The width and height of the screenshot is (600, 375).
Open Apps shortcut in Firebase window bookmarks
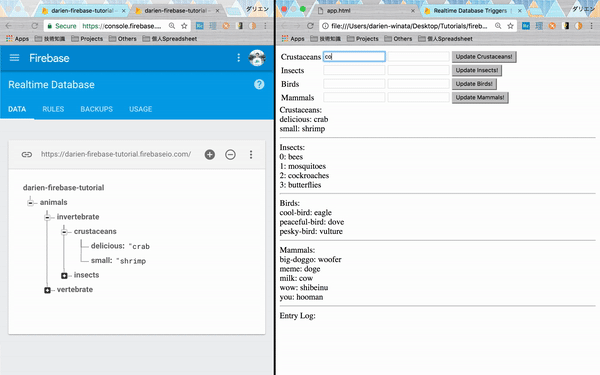click(x=17, y=39)
